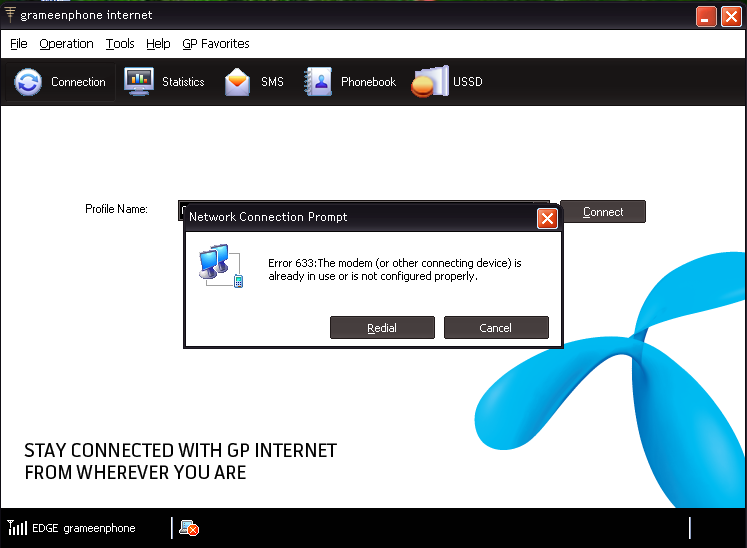
Task: Click the network computers icon in dialog
Action: [221, 266]
